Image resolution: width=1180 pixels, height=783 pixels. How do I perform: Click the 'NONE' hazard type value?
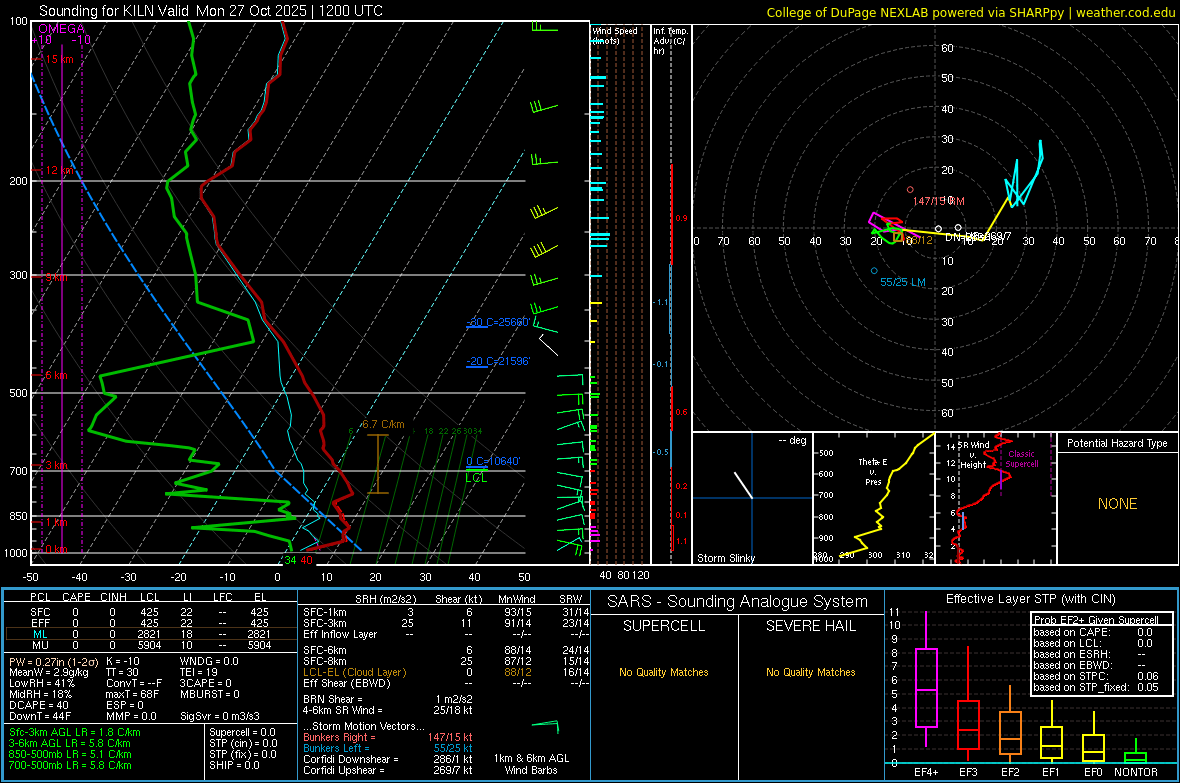tap(1118, 504)
